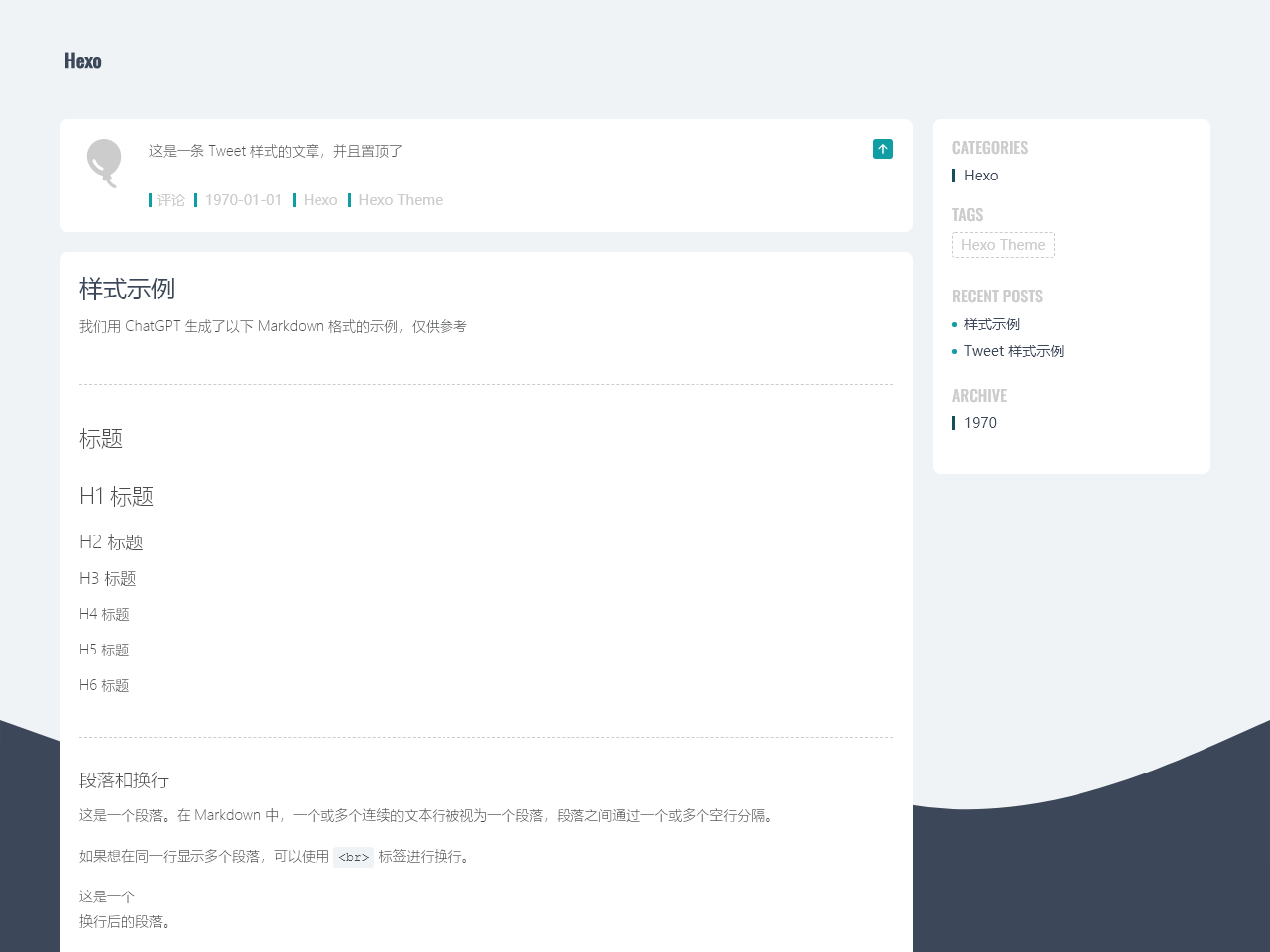The image size is (1270, 952).
Task: Open recent post 样式示例 in sidebar
Action: [x=992, y=324]
